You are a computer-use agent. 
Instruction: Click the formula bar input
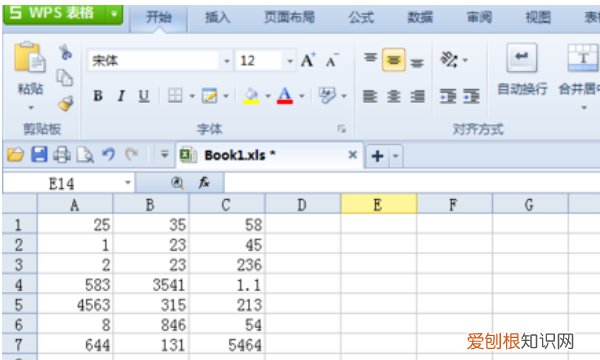[x=412, y=183]
